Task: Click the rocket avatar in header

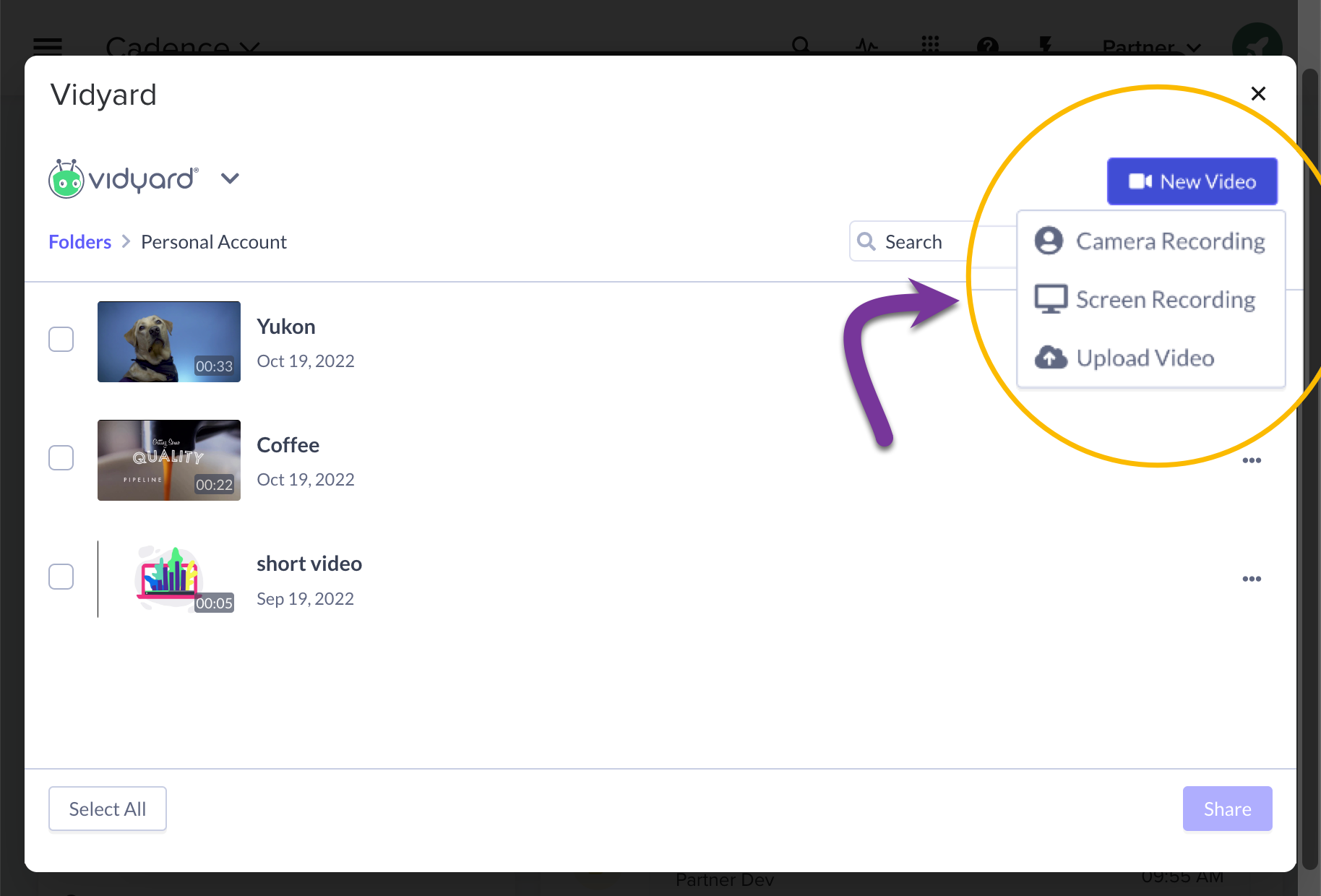Action: coord(1257,45)
